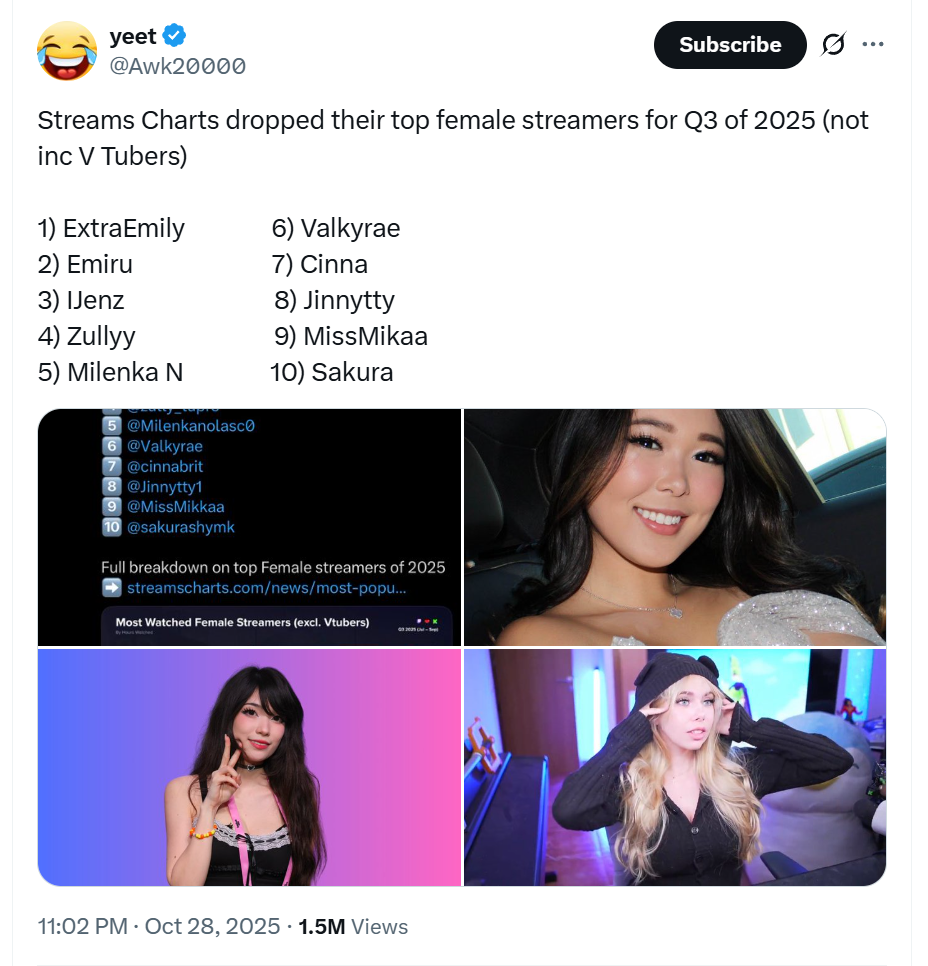The height and width of the screenshot is (966, 928).
Task: Click the @Valkyrae mention in the screenshot
Action: tap(165, 446)
